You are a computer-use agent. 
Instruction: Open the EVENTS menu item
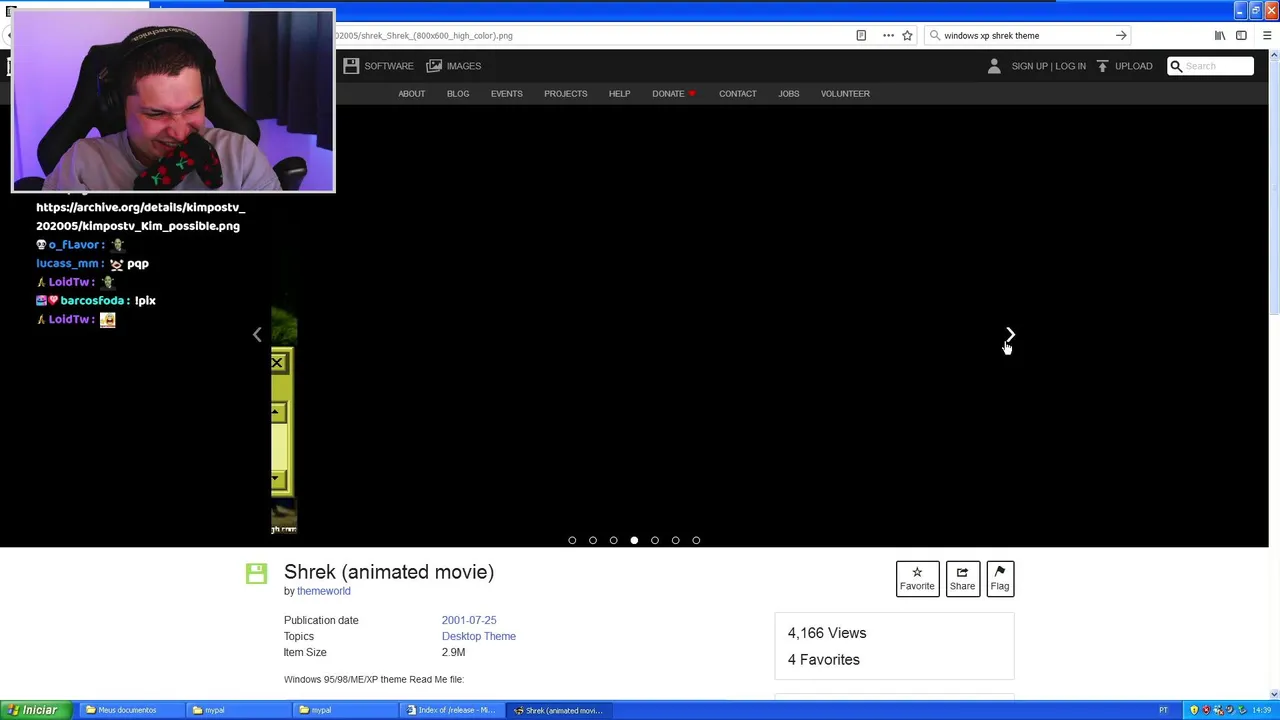[506, 93]
